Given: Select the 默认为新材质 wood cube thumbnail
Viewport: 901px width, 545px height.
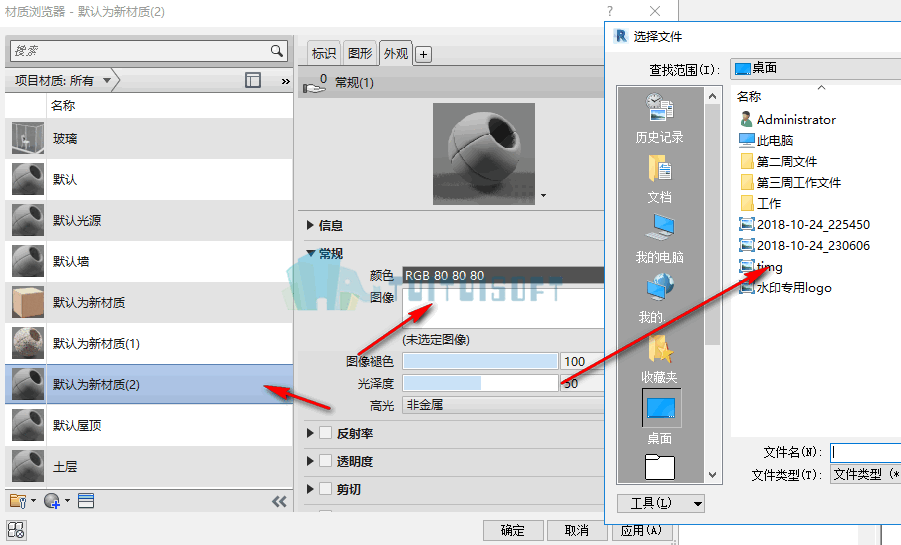Looking at the screenshot, I should point(28,302).
